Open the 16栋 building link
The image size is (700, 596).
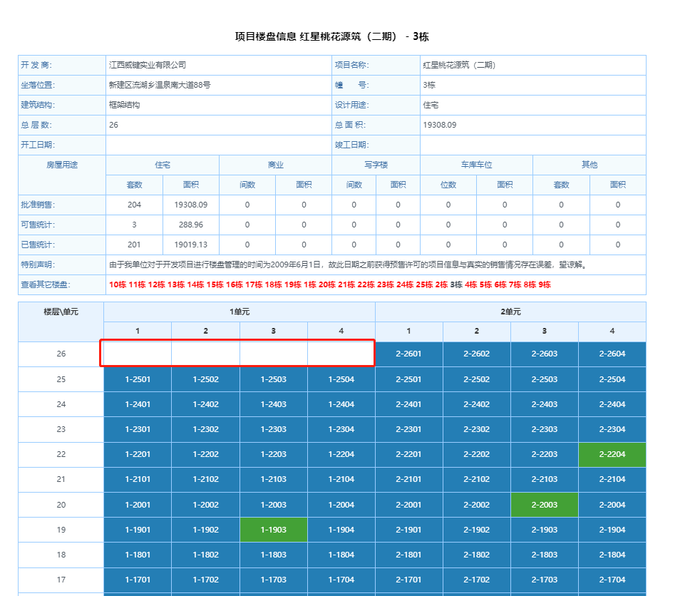click(x=234, y=284)
